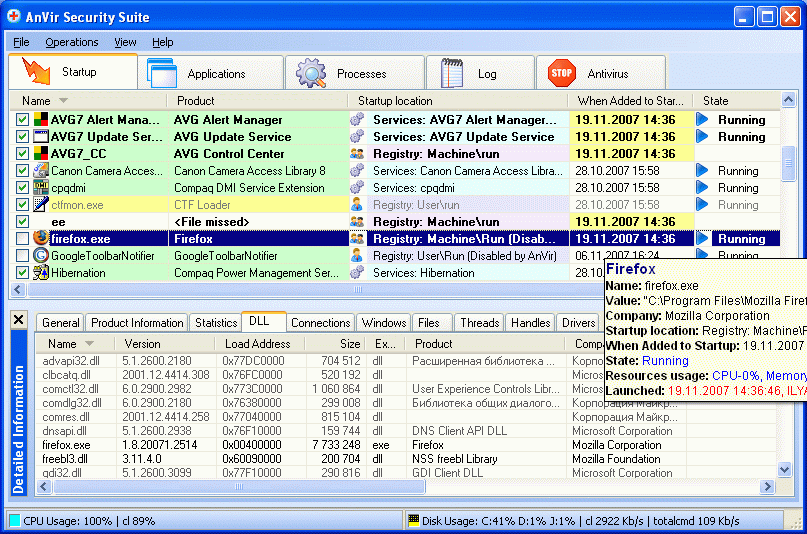Uncheck the AVG7_CC startup checkbox
This screenshot has height=534, width=807.
pyautogui.click(x=22, y=154)
